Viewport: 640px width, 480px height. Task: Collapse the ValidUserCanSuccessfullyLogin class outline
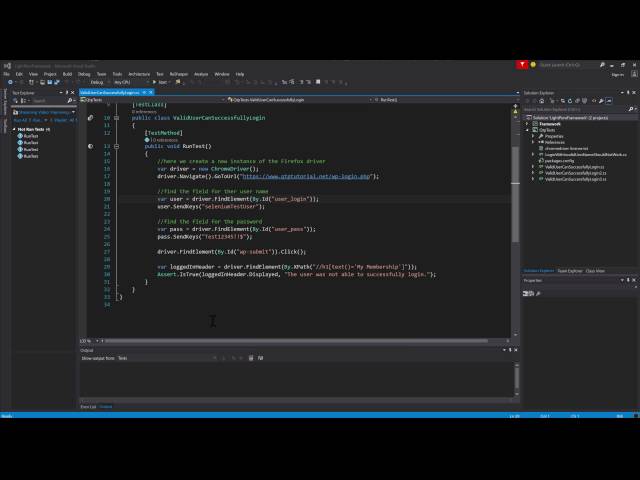click(x=116, y=118)
